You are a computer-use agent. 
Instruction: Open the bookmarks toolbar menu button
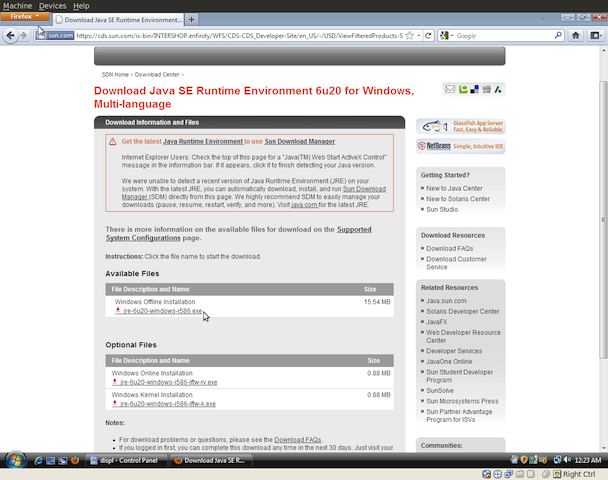596,36
